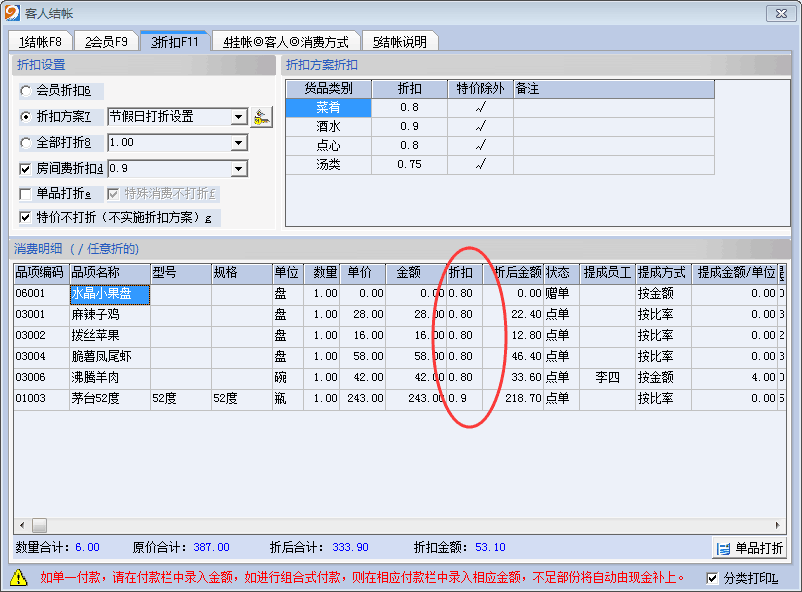The image size is (802, 592).
Task: Switch to the 1结帐F8 tab
Action: coord(41,42)
